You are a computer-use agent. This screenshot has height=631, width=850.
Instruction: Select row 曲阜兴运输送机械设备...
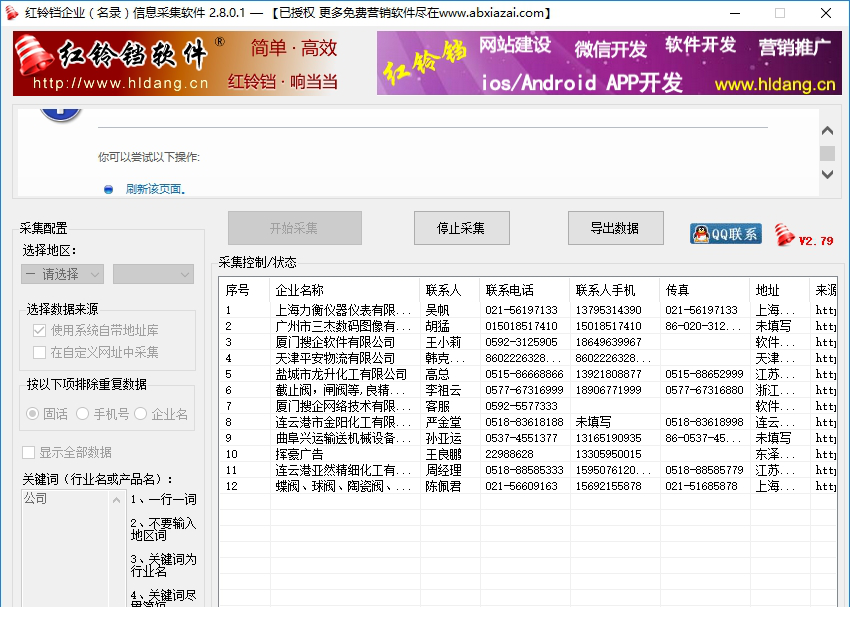[x=528, y=438]
